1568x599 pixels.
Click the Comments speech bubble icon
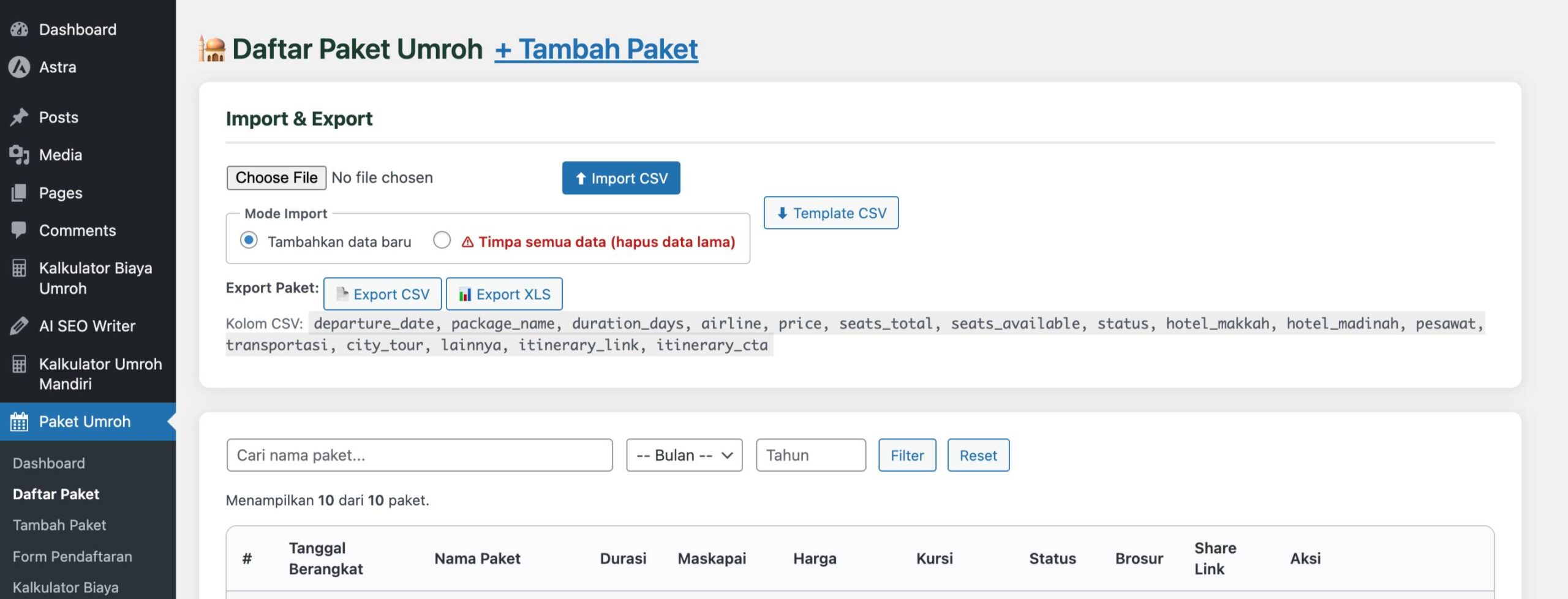tap(19, 230)
